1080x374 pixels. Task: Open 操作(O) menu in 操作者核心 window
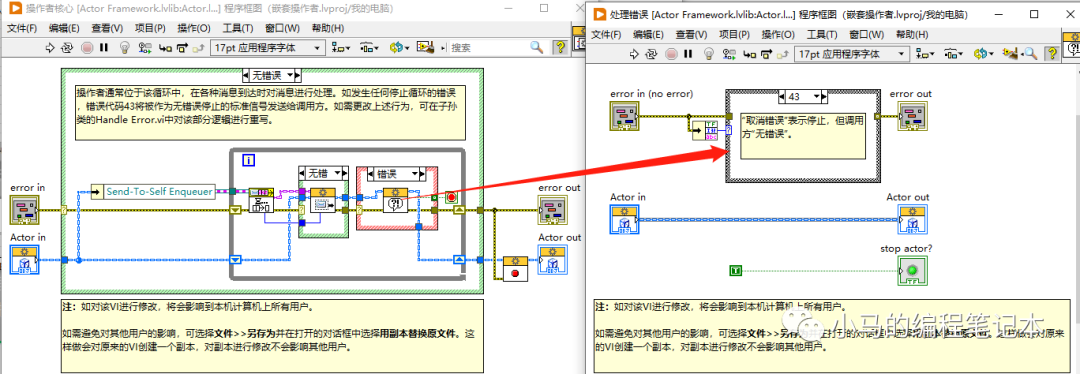coord(194,28)
